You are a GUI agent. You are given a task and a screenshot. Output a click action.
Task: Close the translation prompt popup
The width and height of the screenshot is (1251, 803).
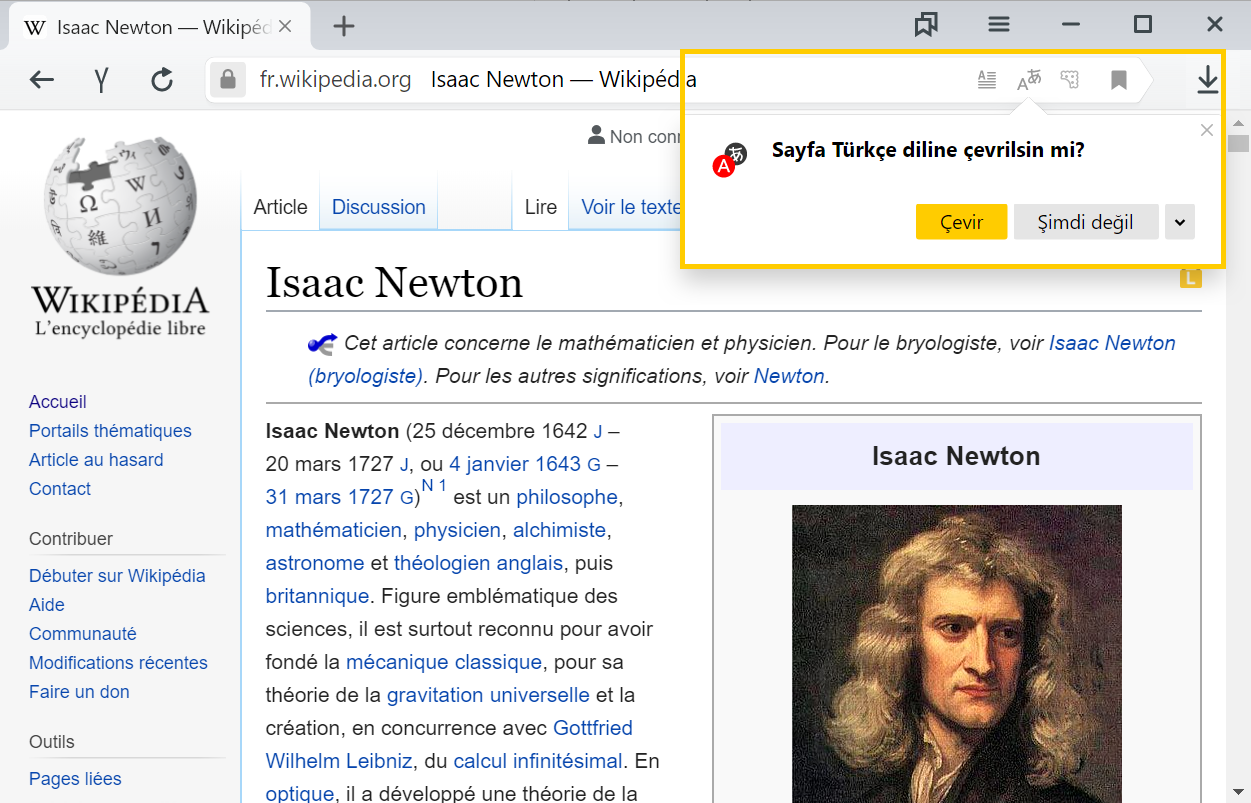tap(1207, 130)
